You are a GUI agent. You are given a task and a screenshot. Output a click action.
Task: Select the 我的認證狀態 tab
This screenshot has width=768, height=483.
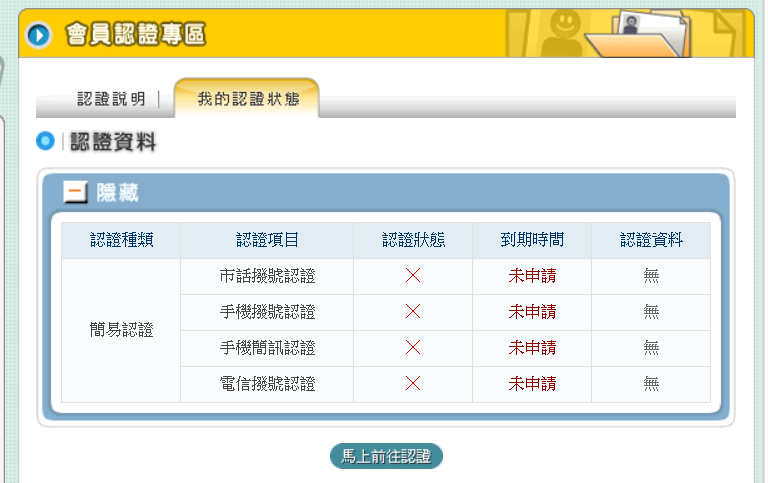click(247, 99)
